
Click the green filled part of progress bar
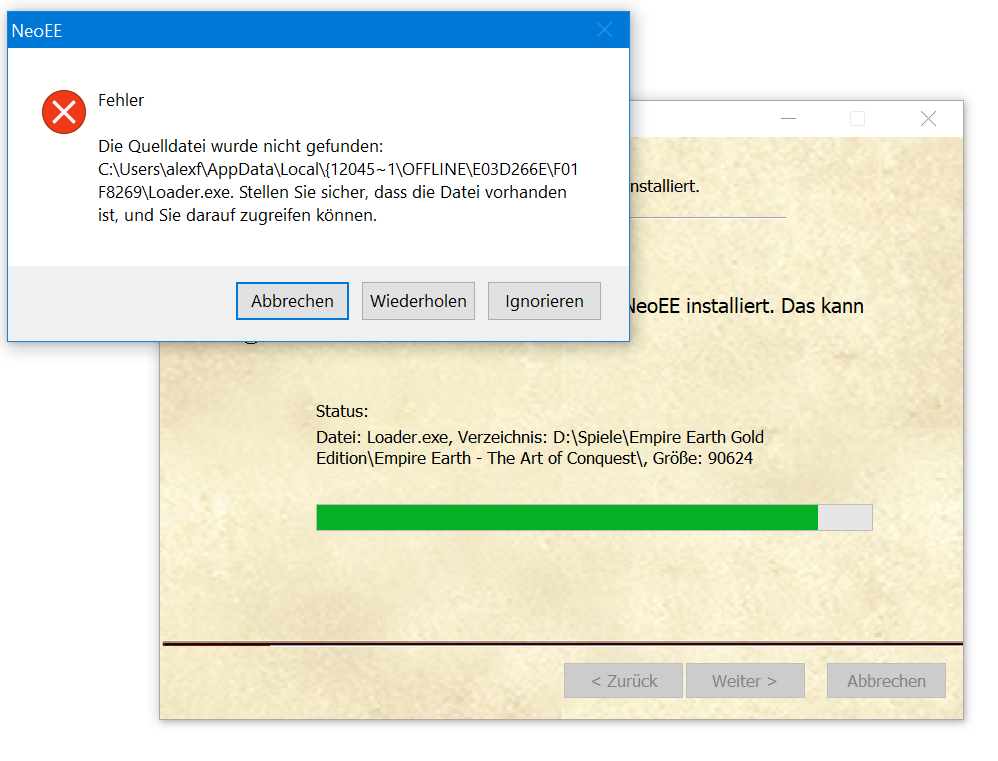tap(566, 517)
